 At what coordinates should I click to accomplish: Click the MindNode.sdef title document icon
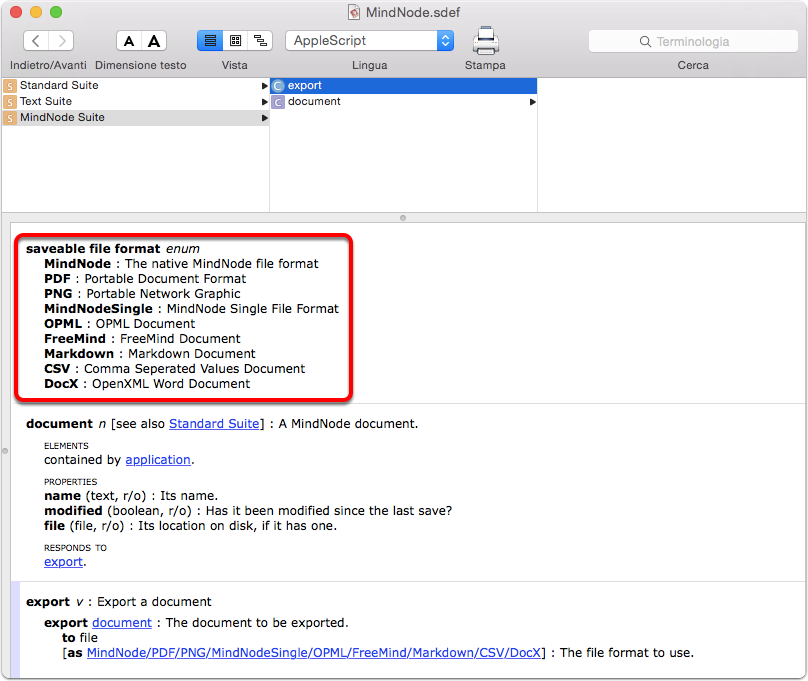point(354,12)
